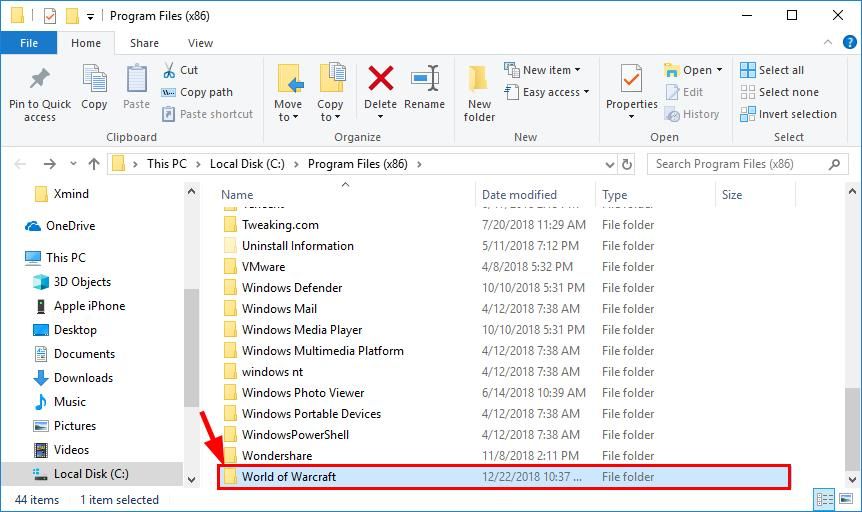Click Select all in the ribbon
Viewport: 862px width, 512px height.
[772, 70]
